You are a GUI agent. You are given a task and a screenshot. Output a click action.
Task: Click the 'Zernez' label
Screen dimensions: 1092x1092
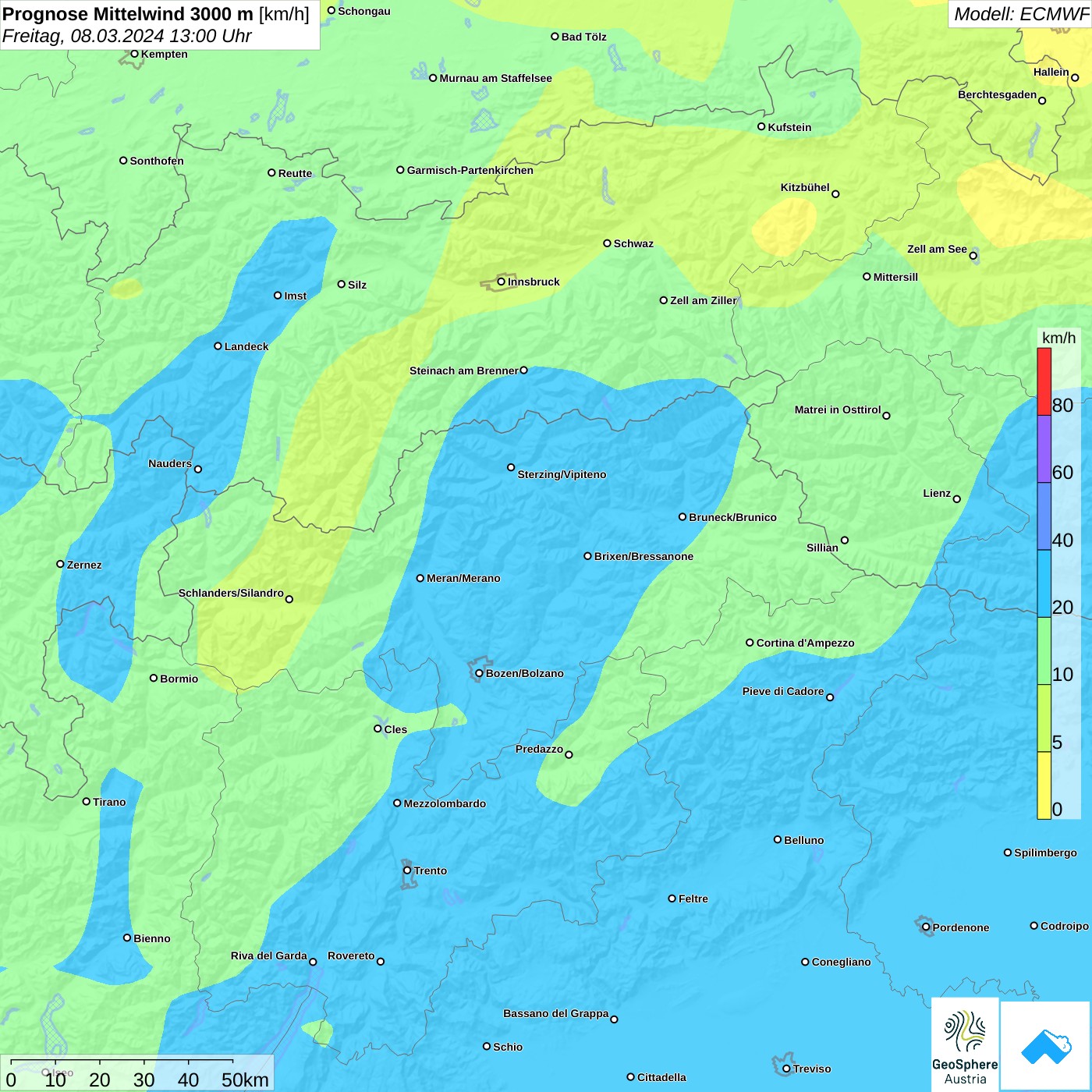[84, 565]
